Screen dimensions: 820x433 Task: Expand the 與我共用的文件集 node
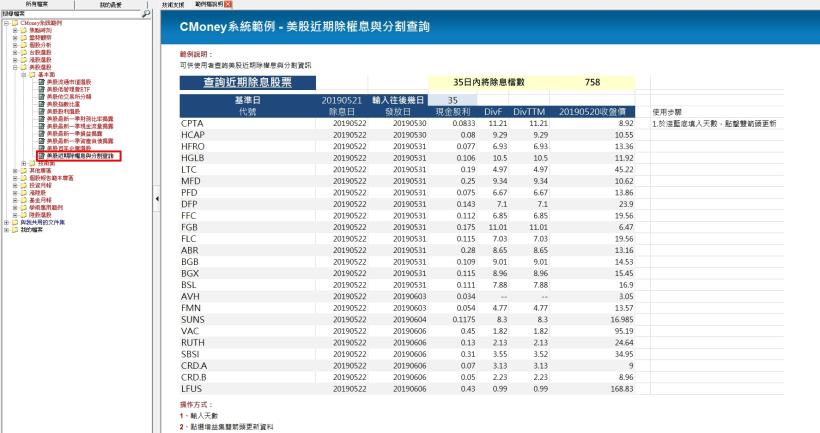(x=6, y=222)
